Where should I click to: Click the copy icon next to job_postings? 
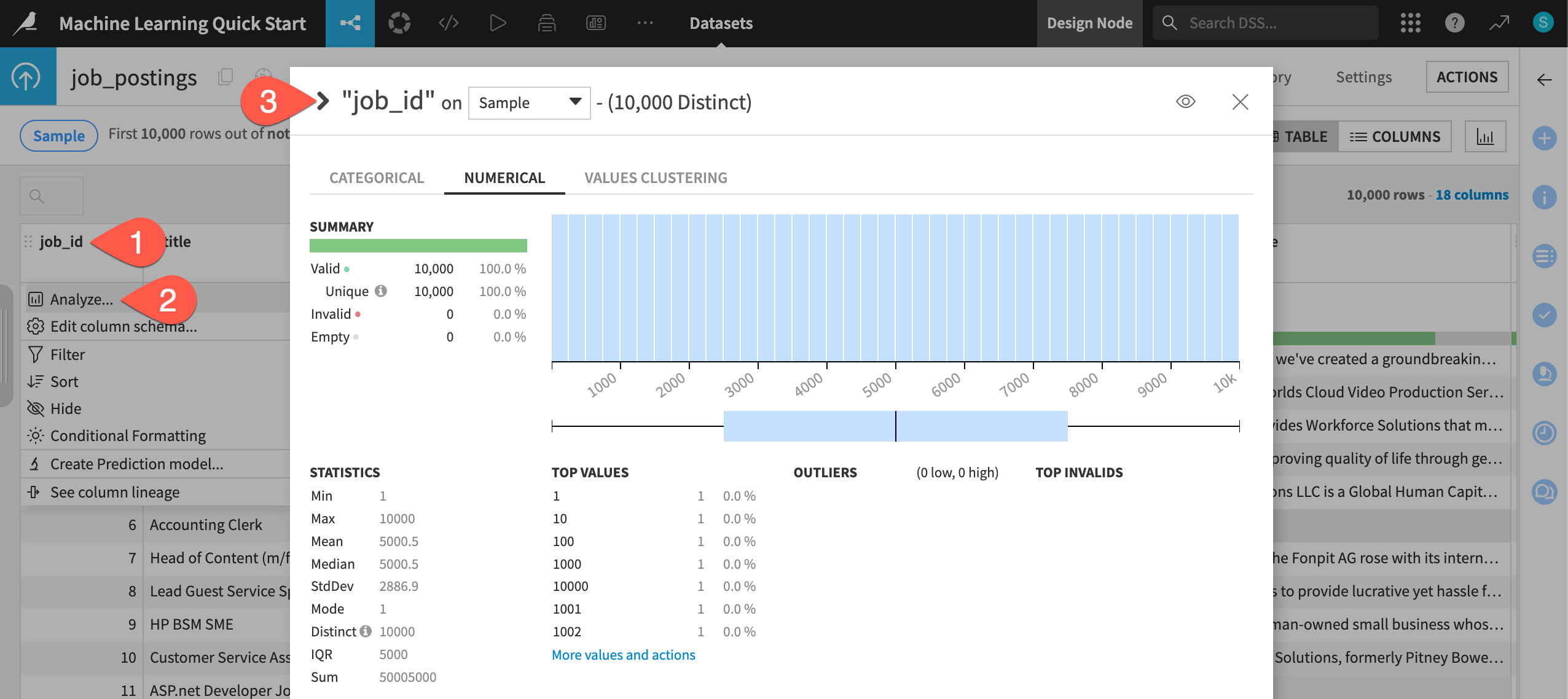pos(225,77)
